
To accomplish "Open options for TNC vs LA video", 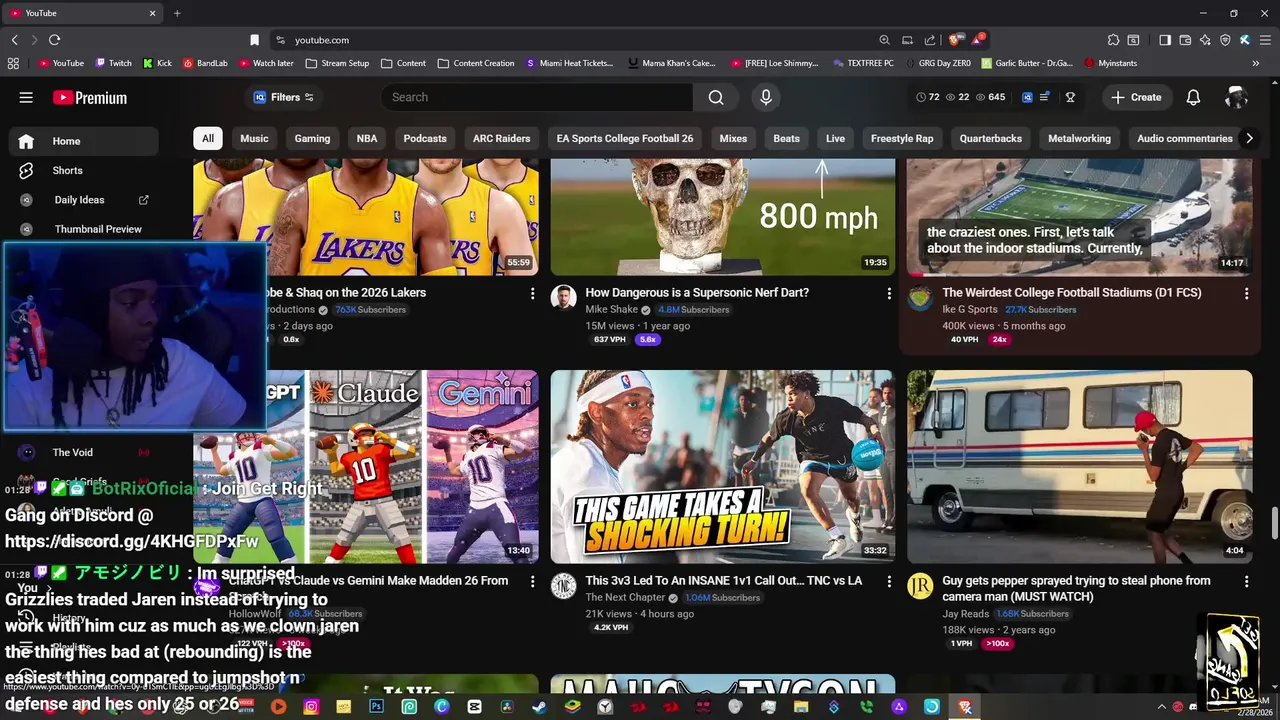I will pyautogui.click(x=889, y=582).
